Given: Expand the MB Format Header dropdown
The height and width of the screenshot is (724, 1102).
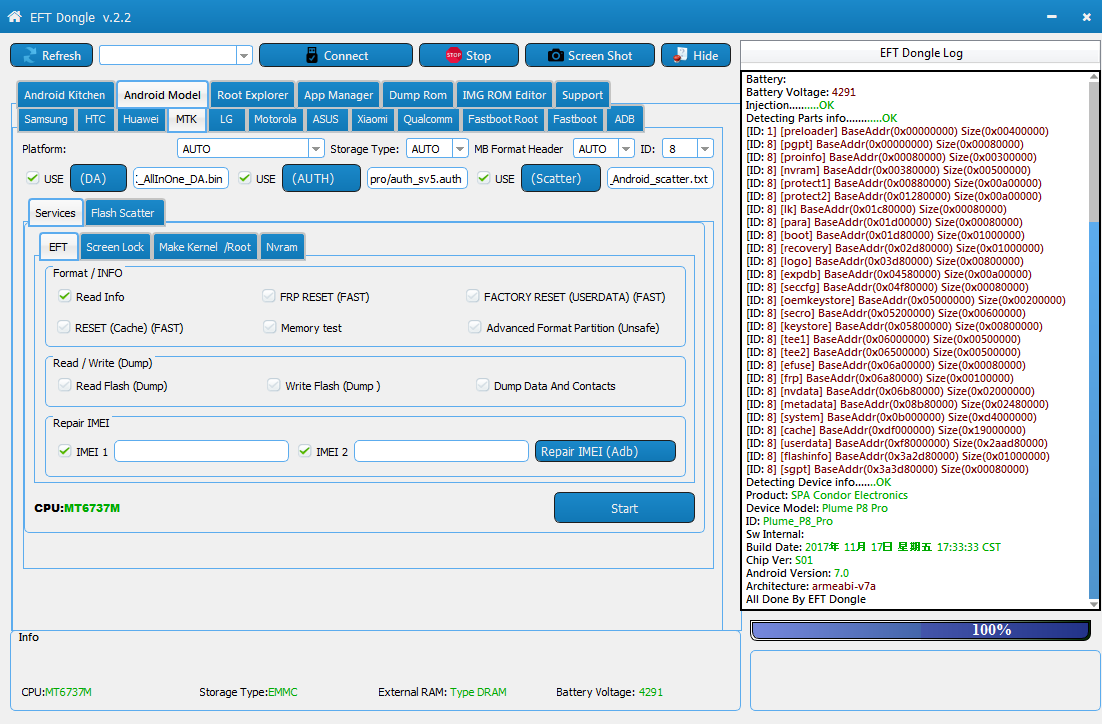Looking at the screenshot, I should [x=625, y=148].
